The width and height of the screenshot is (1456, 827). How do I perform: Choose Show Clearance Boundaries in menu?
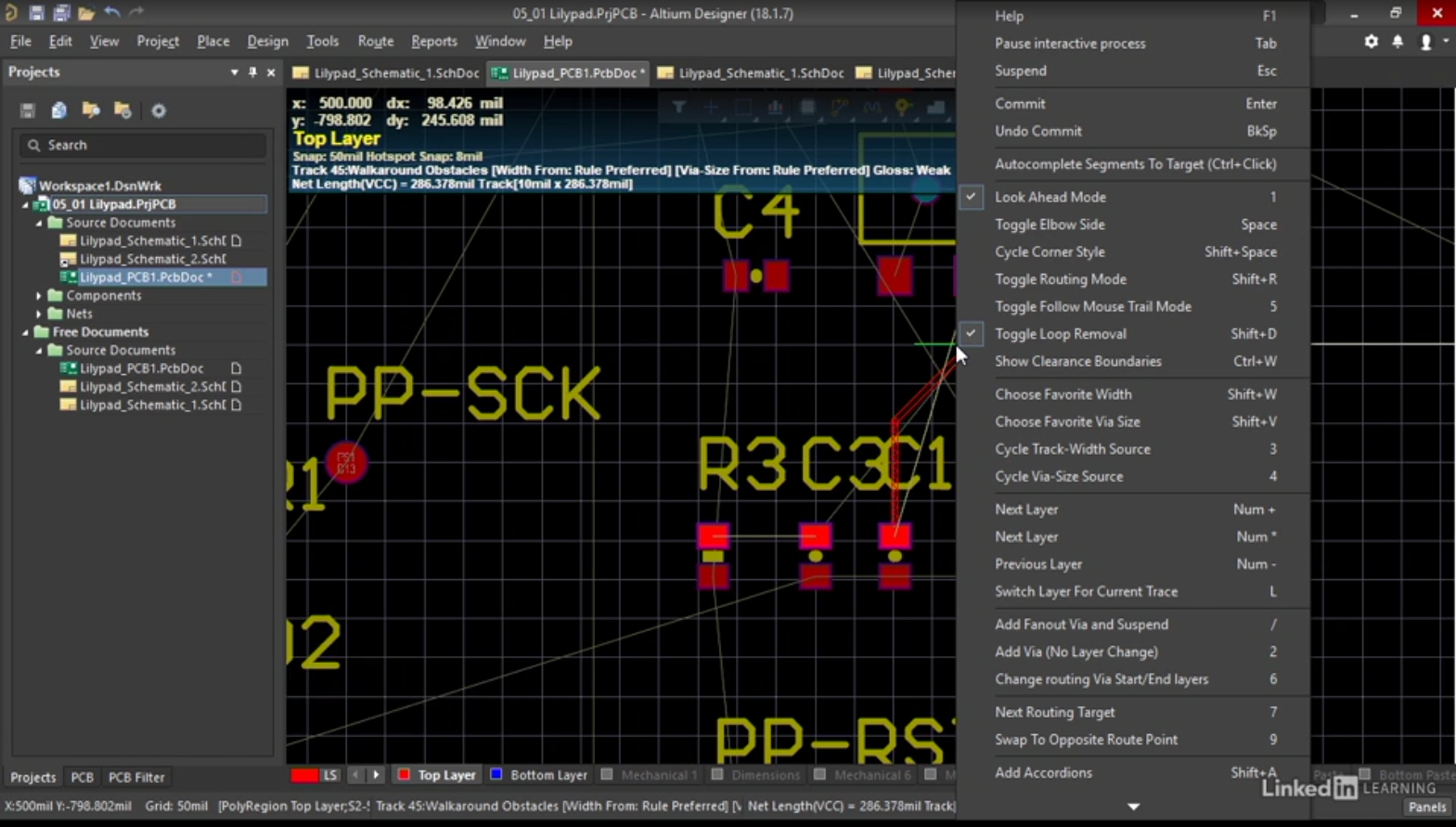[x=1135, y=361]
